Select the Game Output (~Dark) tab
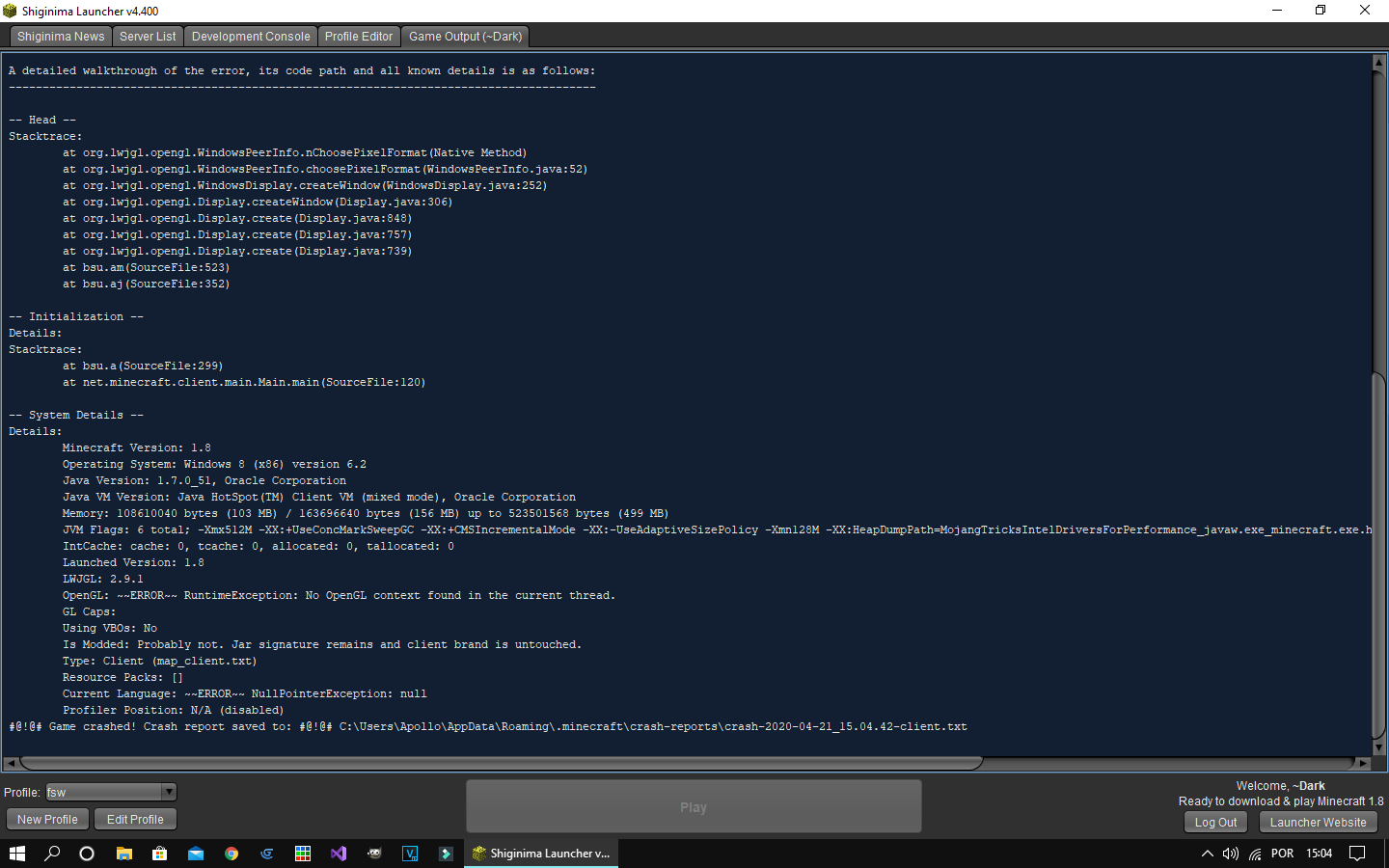This screenshot has height=868, width=1389. (x=465, y=37)
